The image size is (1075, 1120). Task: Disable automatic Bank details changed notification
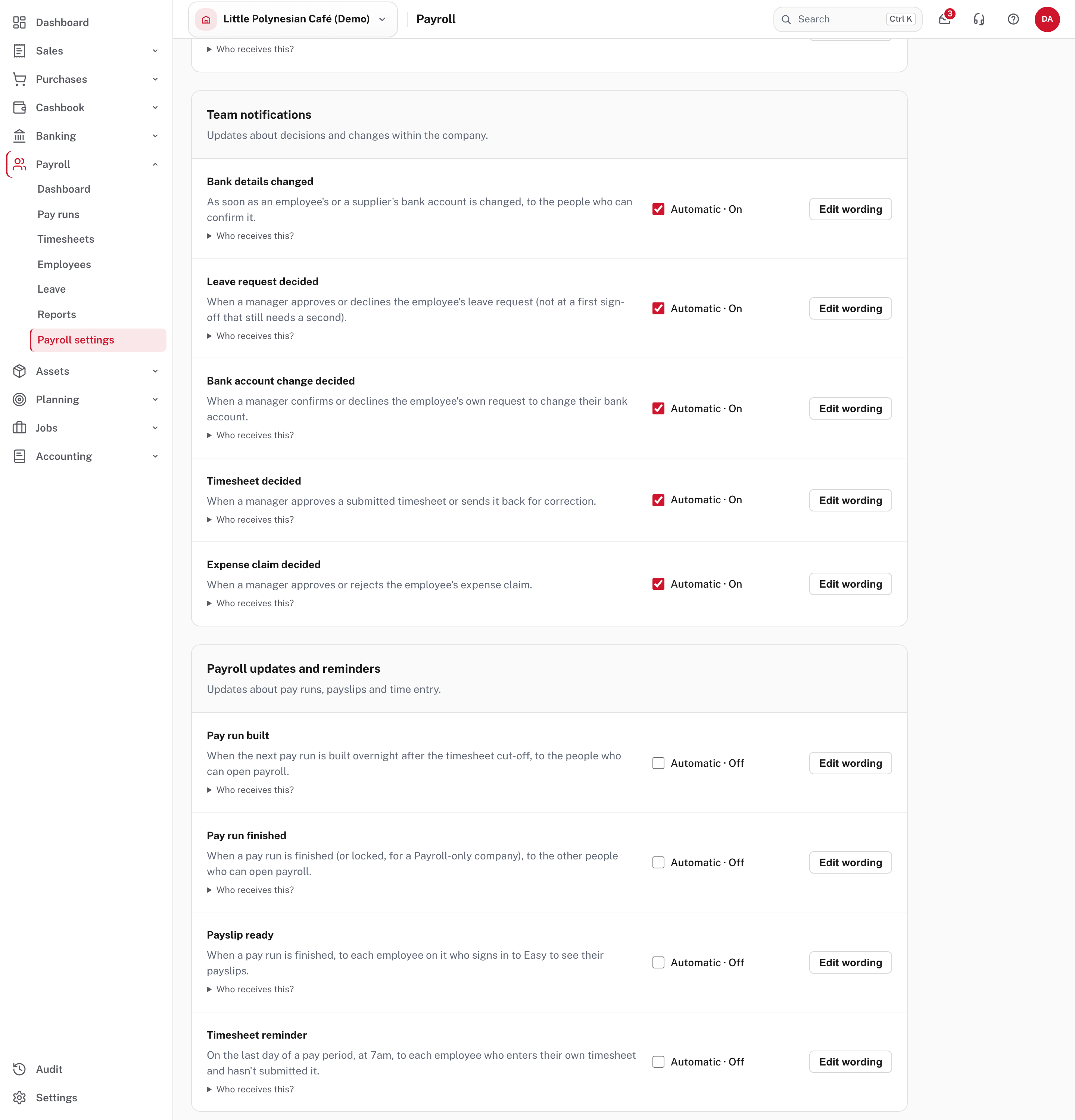(658, 209)
